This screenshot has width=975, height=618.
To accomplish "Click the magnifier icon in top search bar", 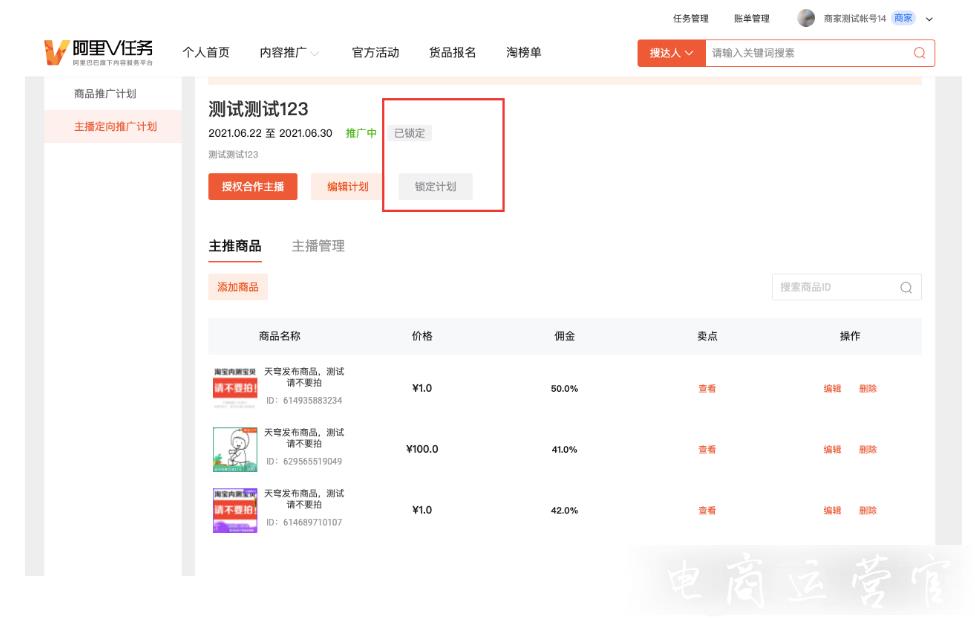I will click(918, 53).
